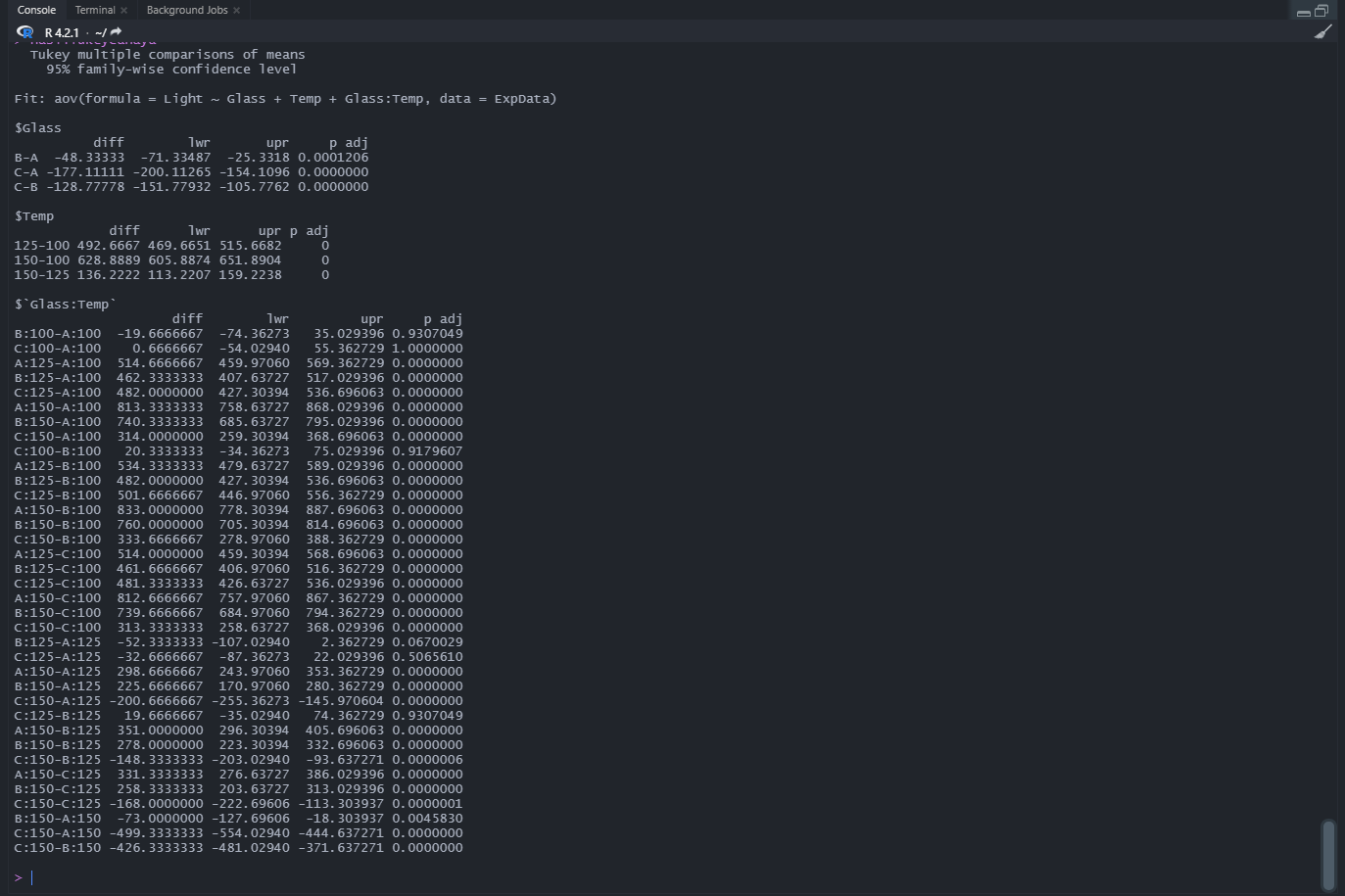
Task: Click the $`Glass:Temp` section header
Action: pyautogui.click(x=66, y=304)
